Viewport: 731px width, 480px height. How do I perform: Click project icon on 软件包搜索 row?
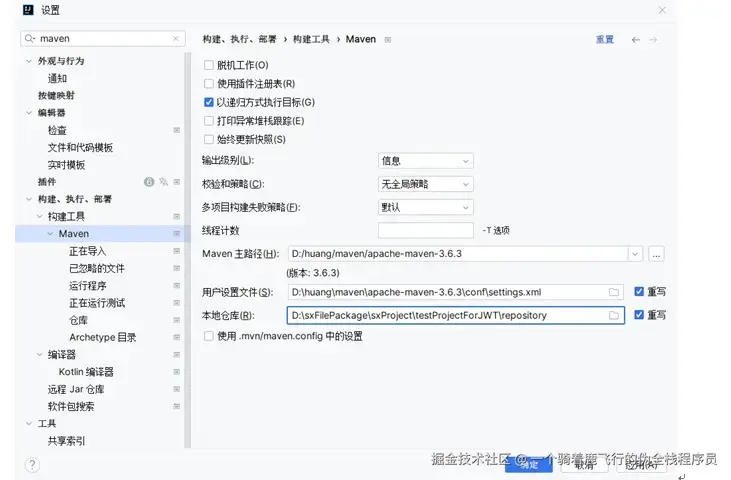pyautogui.click(x=177, y=406)
